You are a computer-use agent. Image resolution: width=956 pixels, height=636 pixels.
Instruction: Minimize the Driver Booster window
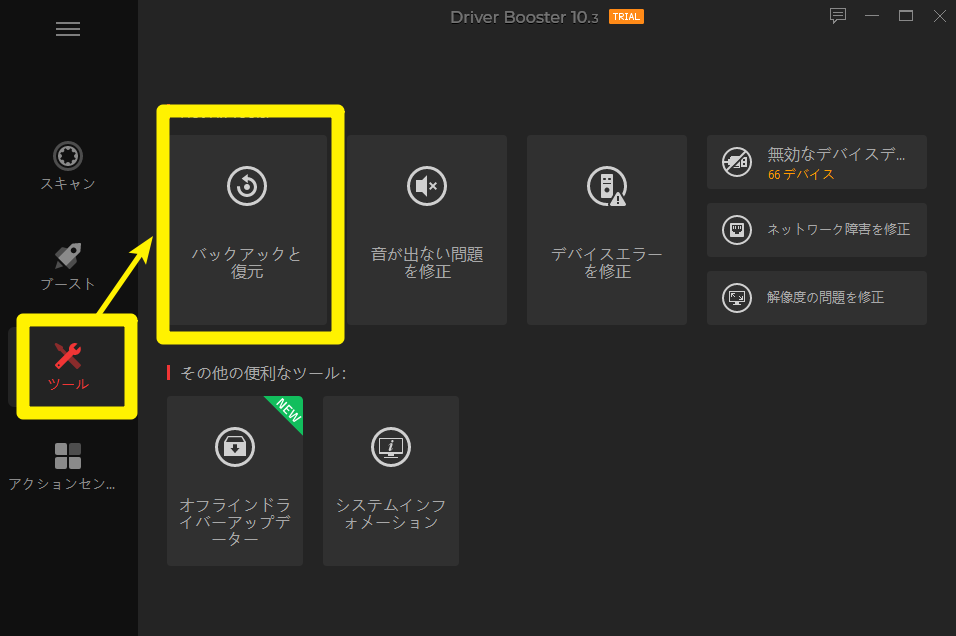872,16
